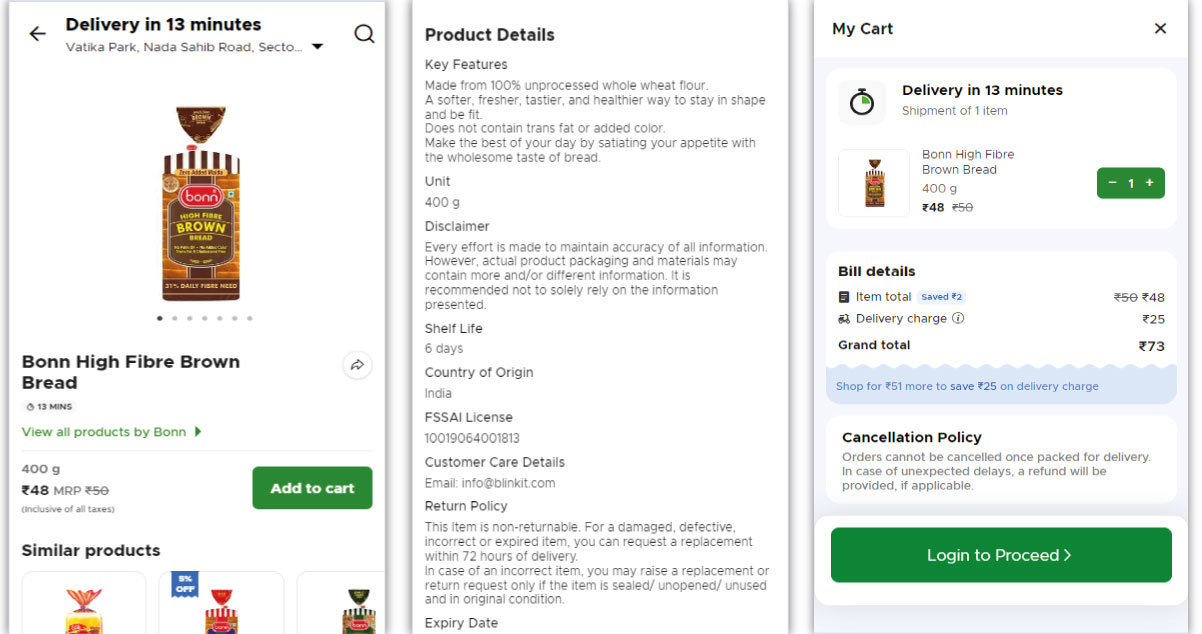The image size is (1202, 634).
Task: Decrease bread quantity with minus
Action: (x=1112, y=183)
